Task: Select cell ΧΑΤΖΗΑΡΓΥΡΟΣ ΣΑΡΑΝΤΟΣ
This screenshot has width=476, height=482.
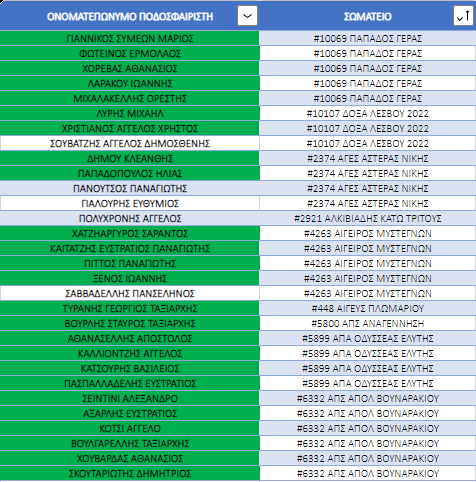Action: pyautogui.click(x=130, y=233)
